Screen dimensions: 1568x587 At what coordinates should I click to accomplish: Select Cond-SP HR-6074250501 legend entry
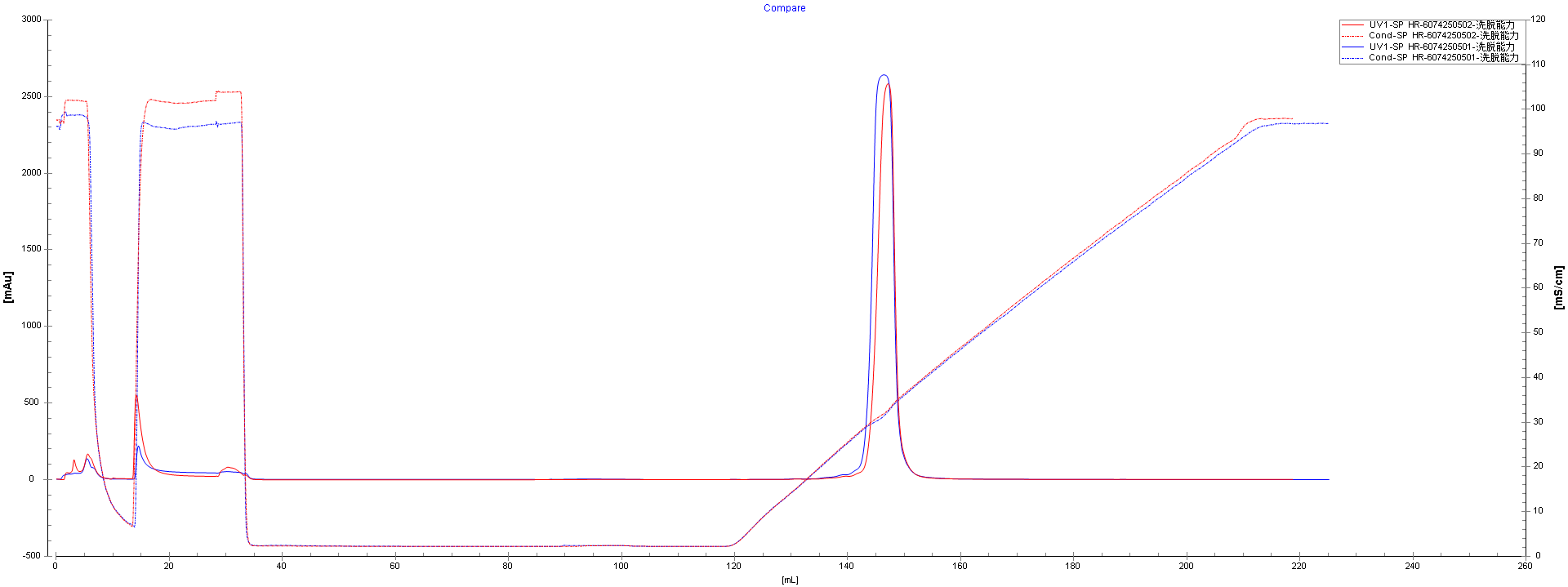point(1443,58)
